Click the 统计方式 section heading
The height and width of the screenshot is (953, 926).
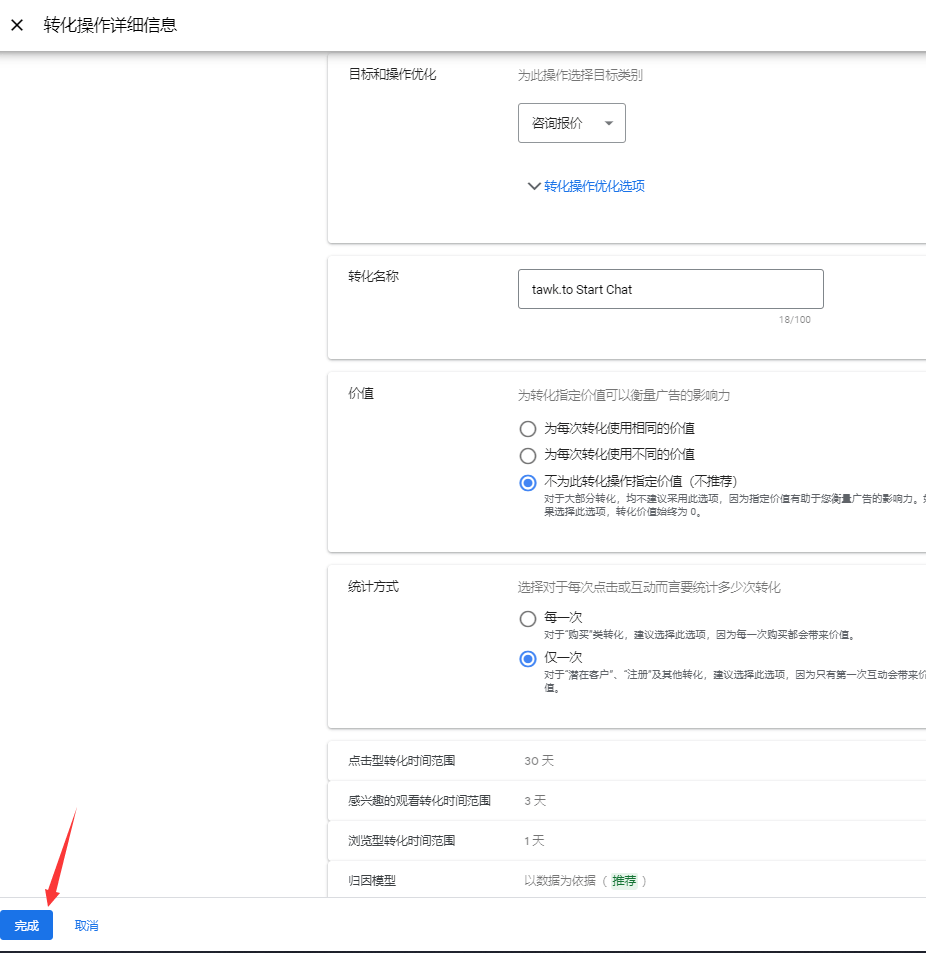click(x=373, y=587)
